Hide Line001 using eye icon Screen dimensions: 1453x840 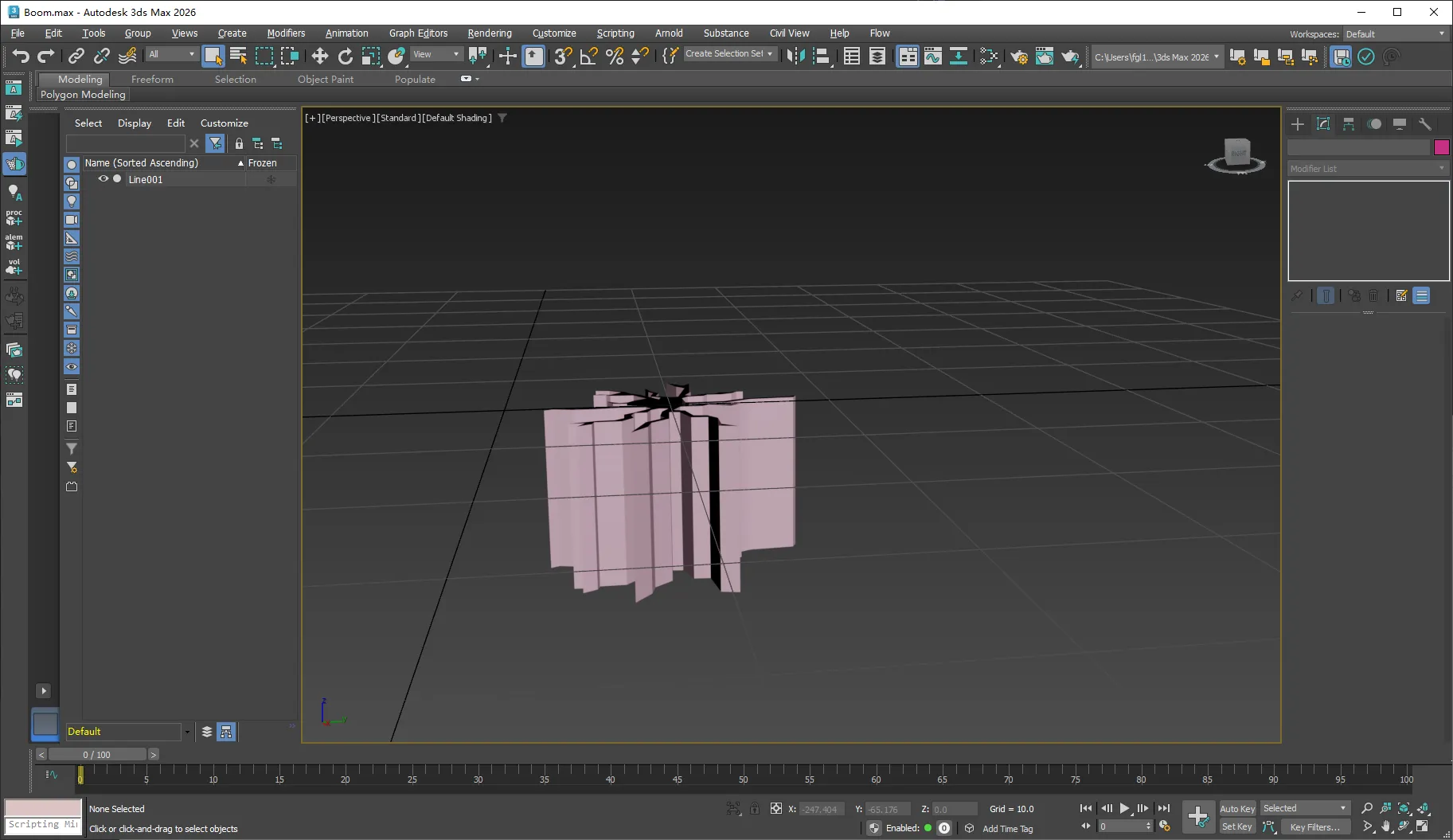[x=103, y=179]
